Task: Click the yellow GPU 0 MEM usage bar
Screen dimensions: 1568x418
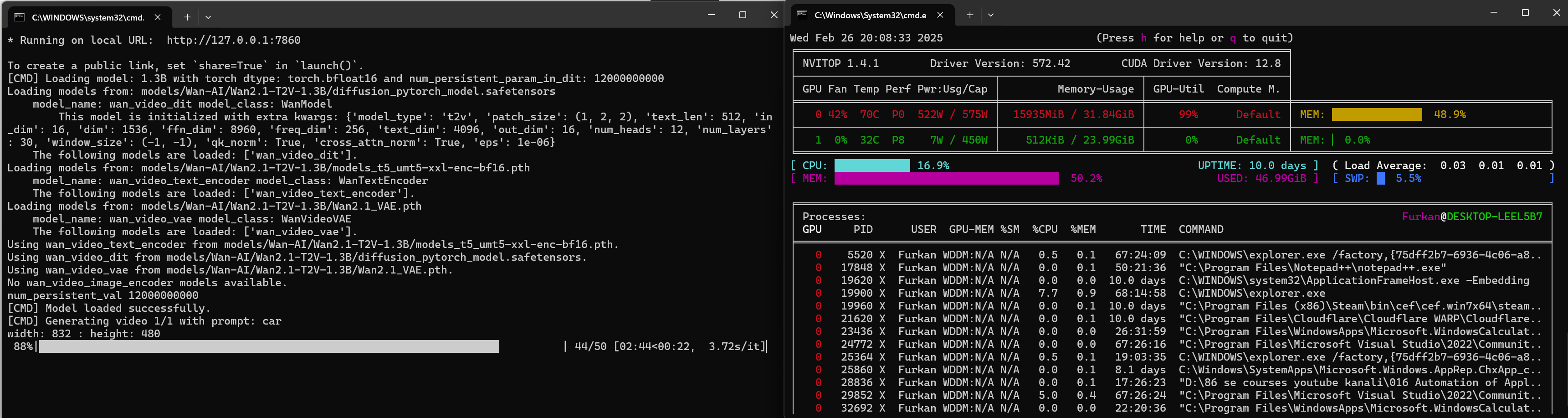Action: click(1376, 114)
